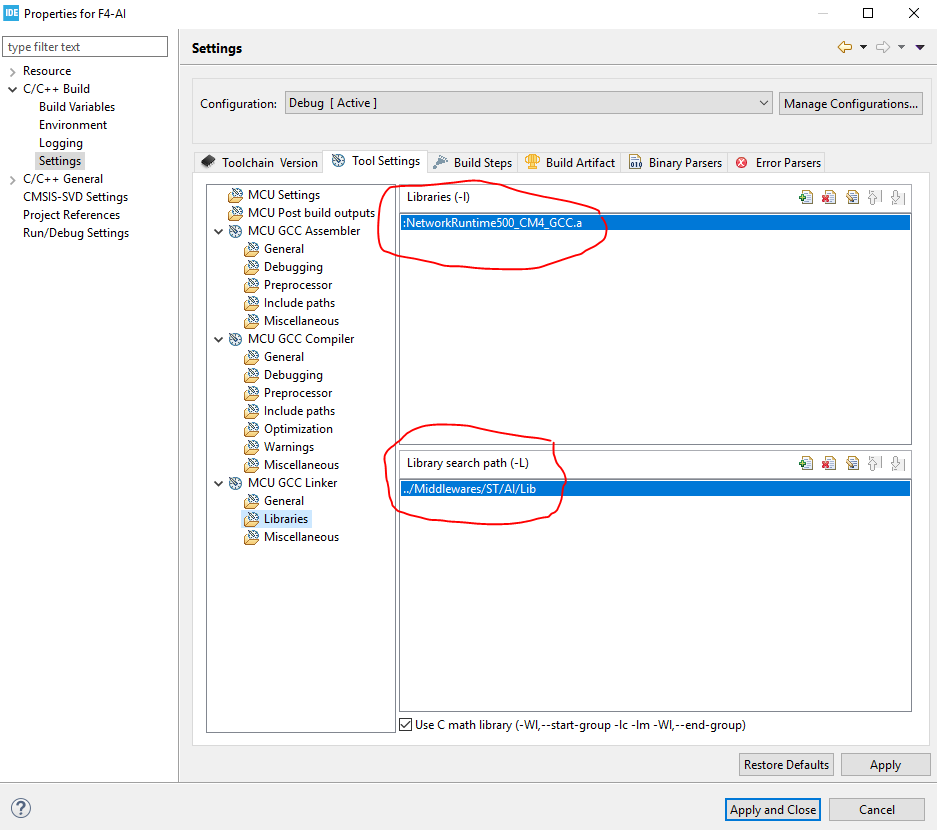Open Optimization under MCU GCC Compiler
Viewport: 937px width, 830px height.
(298, 429)
